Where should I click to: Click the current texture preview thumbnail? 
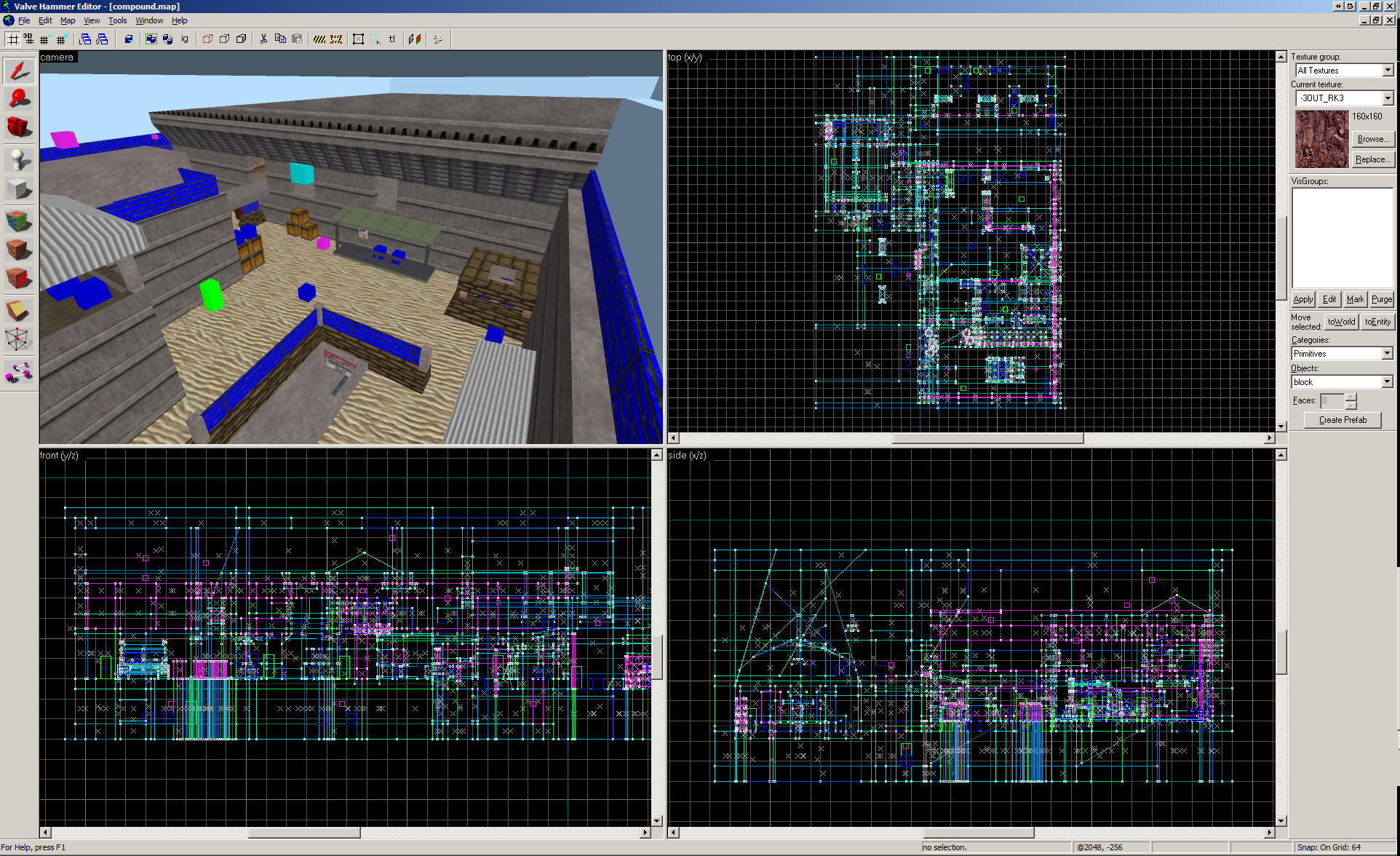[x=1321, y=139]
